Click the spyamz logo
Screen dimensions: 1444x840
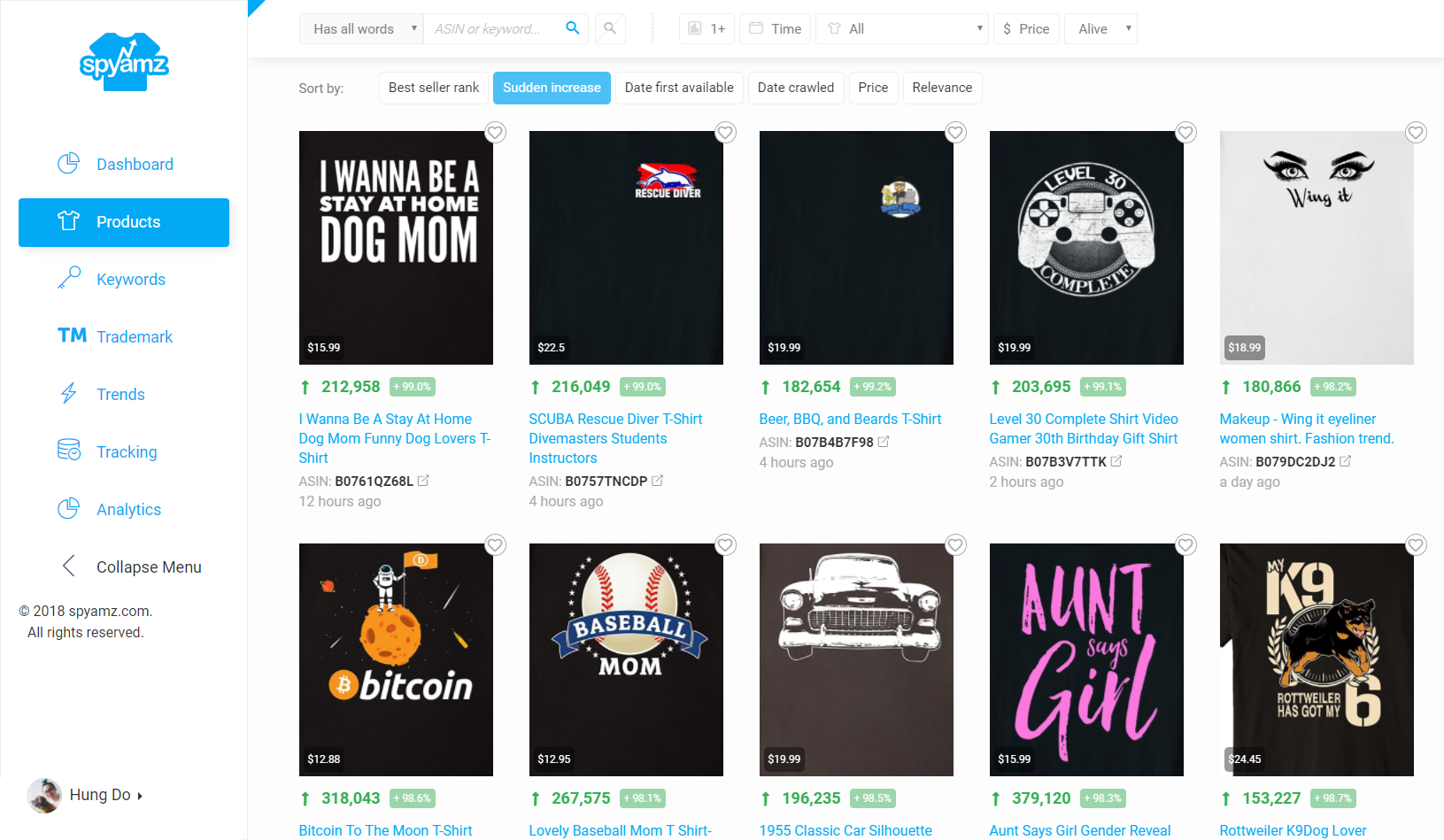pos(124,62)
